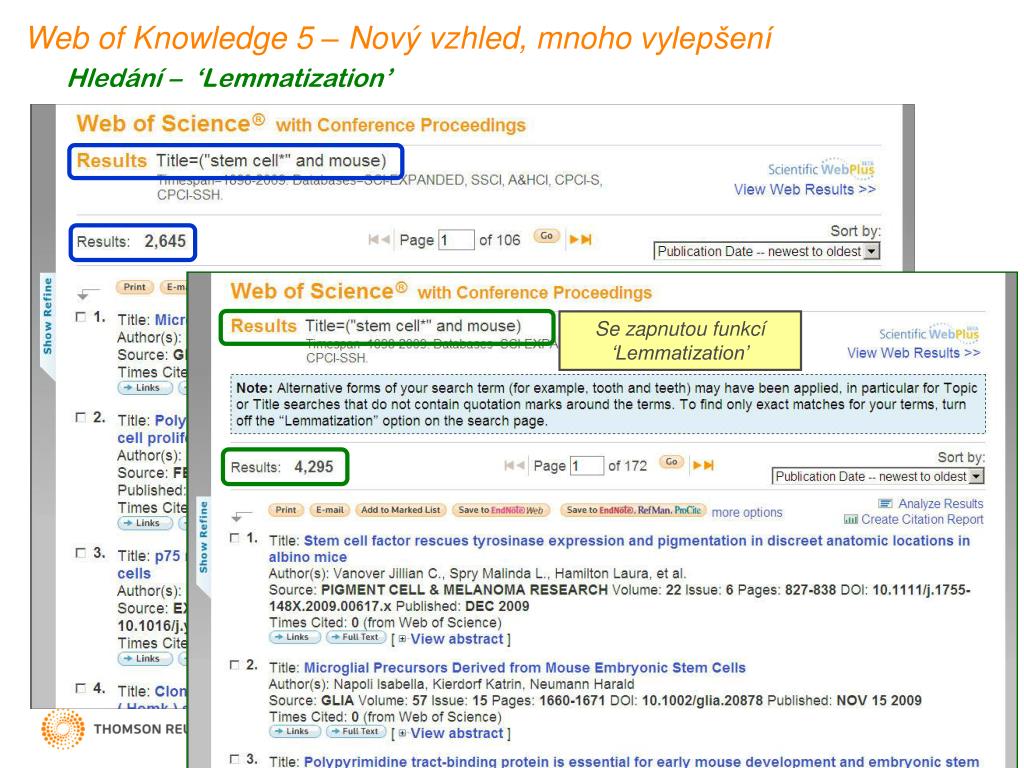Image resolution: width=1024 pixels, height=768 pixels.
Task: Click Go button in back window pager
Action: pyautogui.click(x=547, y=236)
